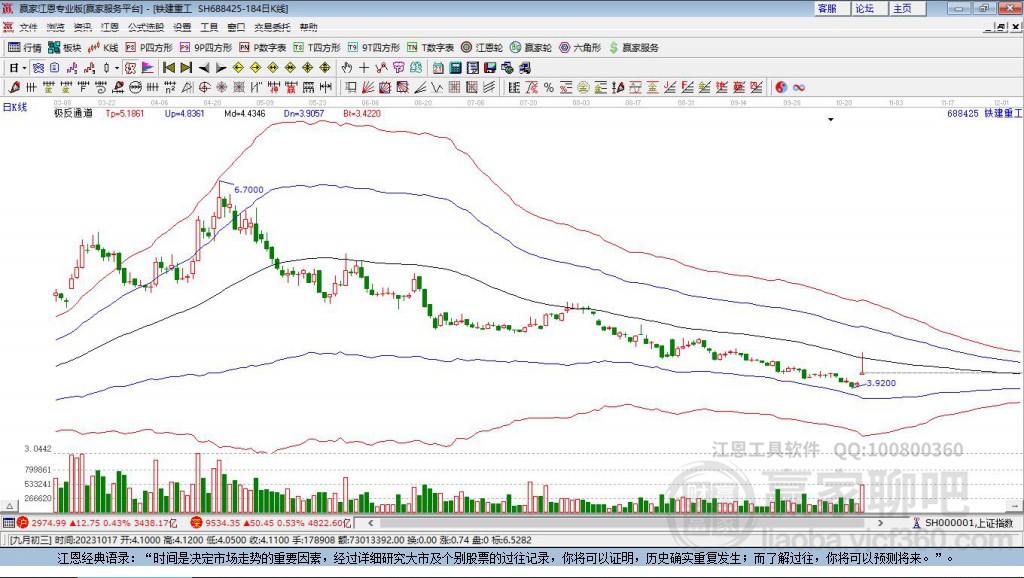
Task: Click scrollbar right arrow at bottom
Action: tap(881, 522)
